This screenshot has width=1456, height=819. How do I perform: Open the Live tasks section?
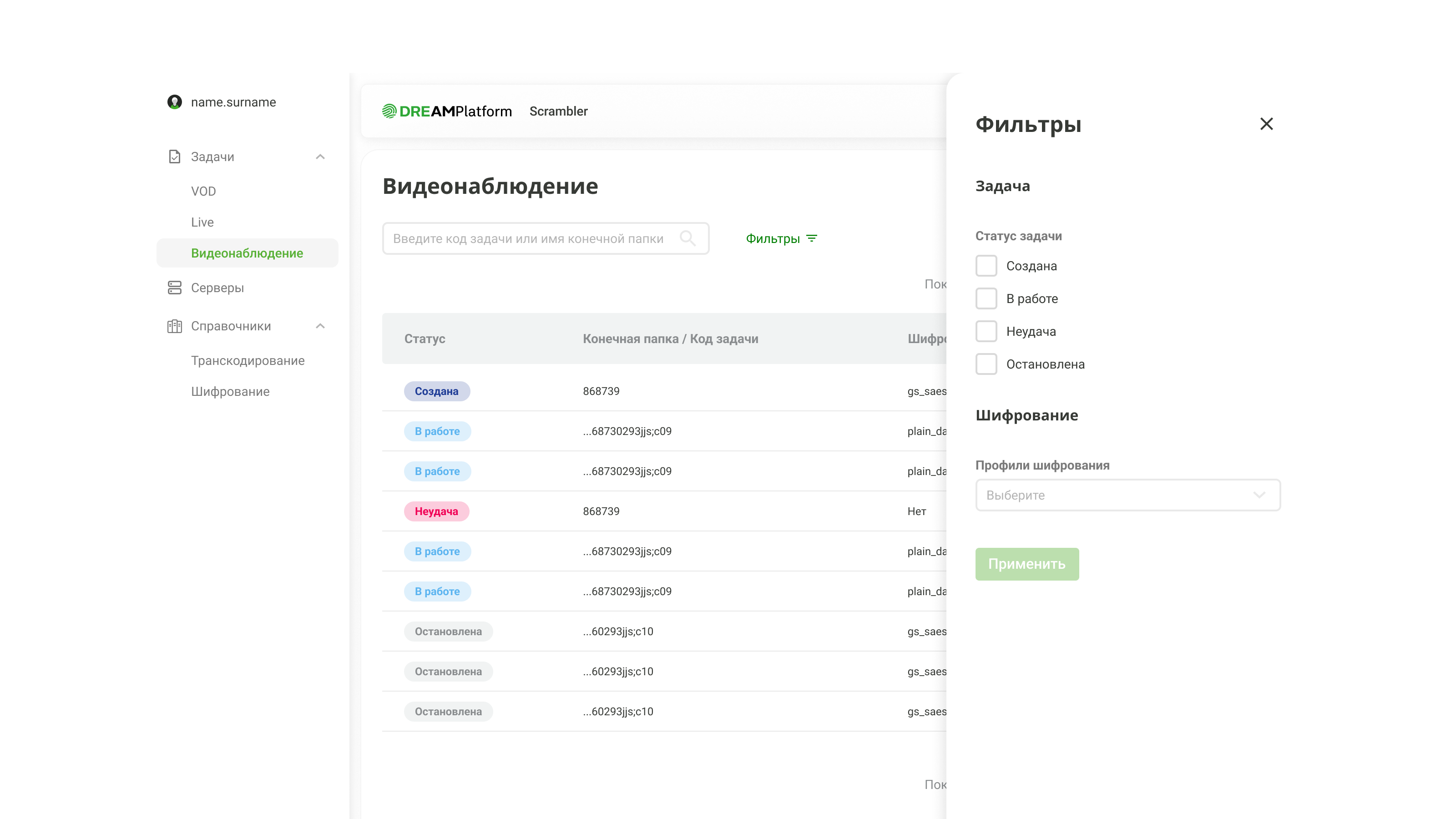[x=202, y=222]
